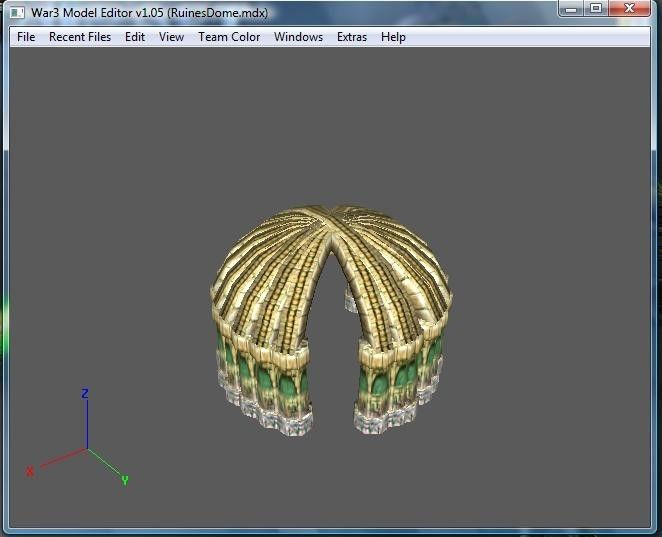Maximize the War3 Model Editor window
This screenshot has width=662, height=537.
[596, 8]
